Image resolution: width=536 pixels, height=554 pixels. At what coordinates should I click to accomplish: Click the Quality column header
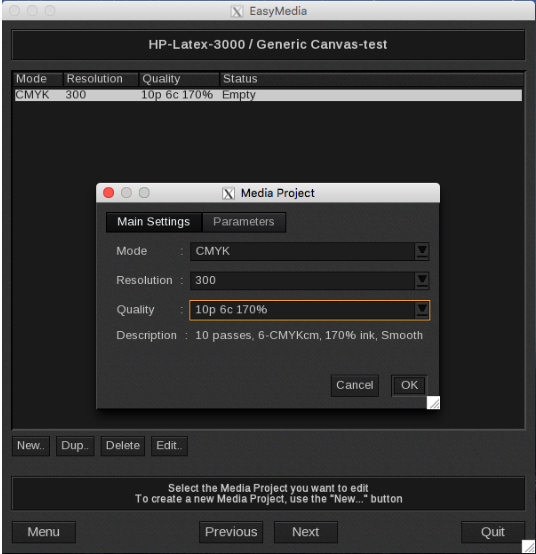coord(179,79)
